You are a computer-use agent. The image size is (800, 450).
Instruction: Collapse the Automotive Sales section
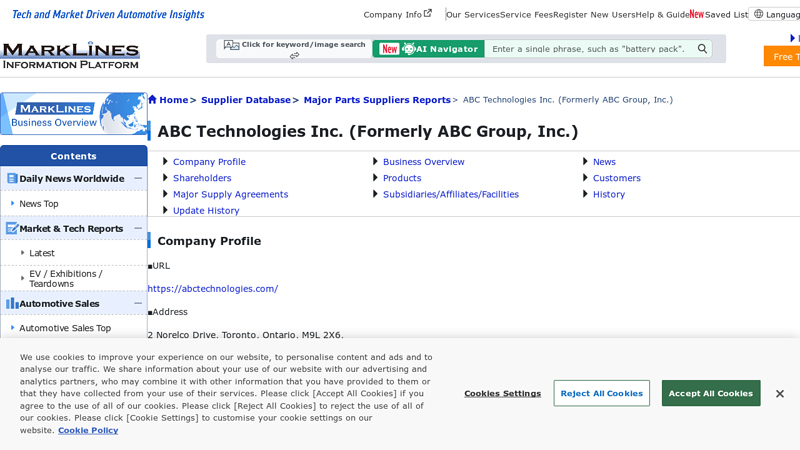[x=138, y=304]
